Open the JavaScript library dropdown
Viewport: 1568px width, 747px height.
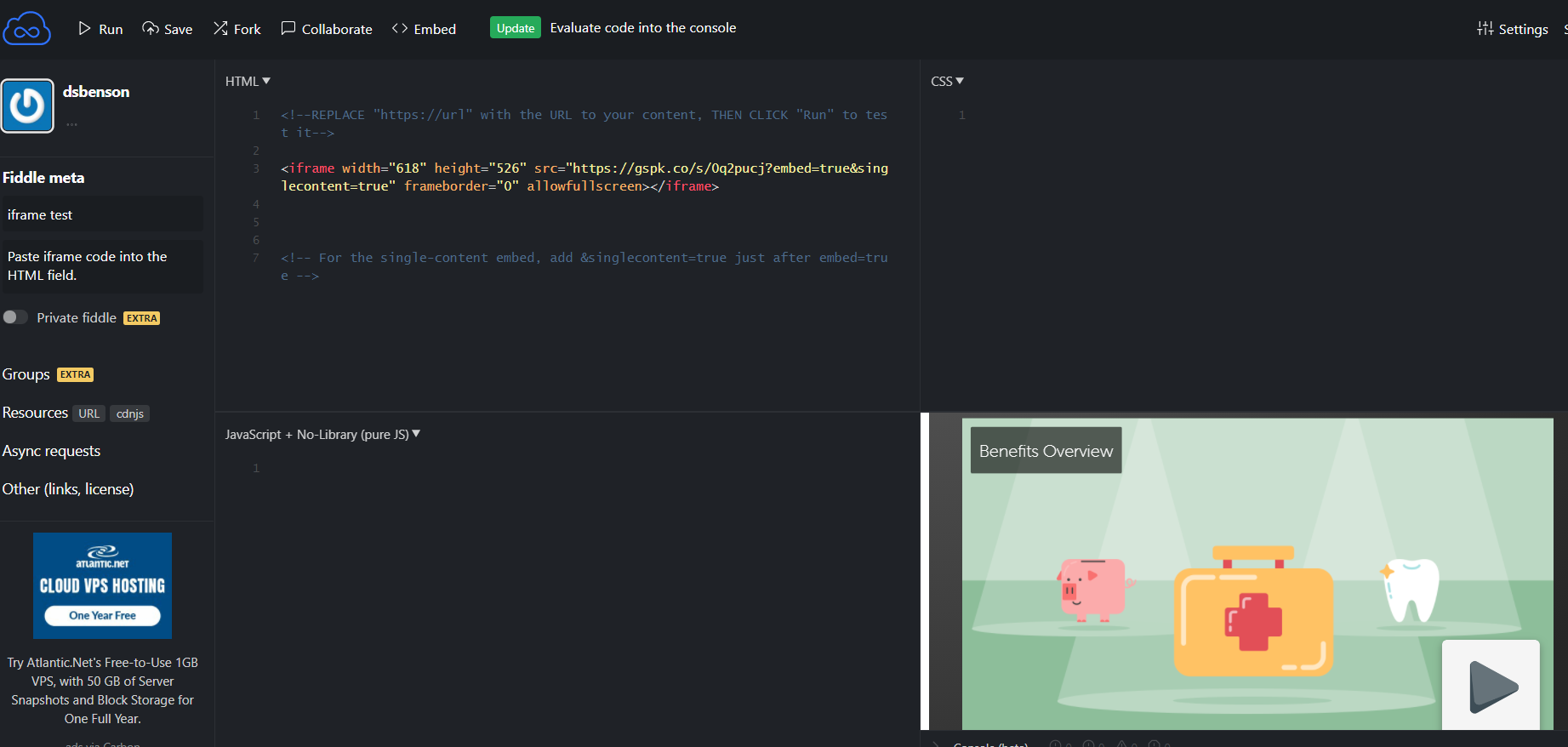click(x=322, y=434)
